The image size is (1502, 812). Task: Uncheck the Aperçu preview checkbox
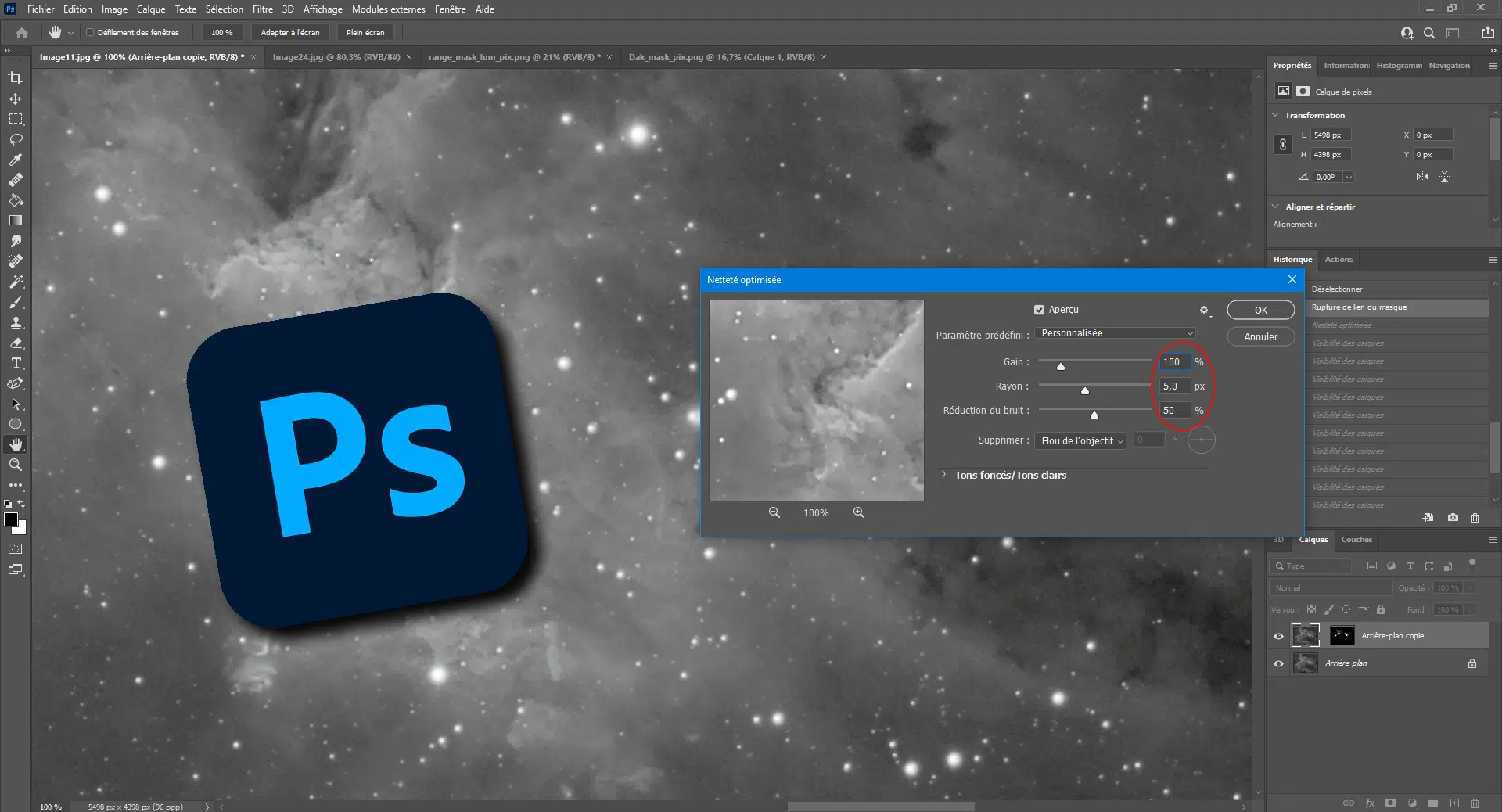[x=1039, y=310]
